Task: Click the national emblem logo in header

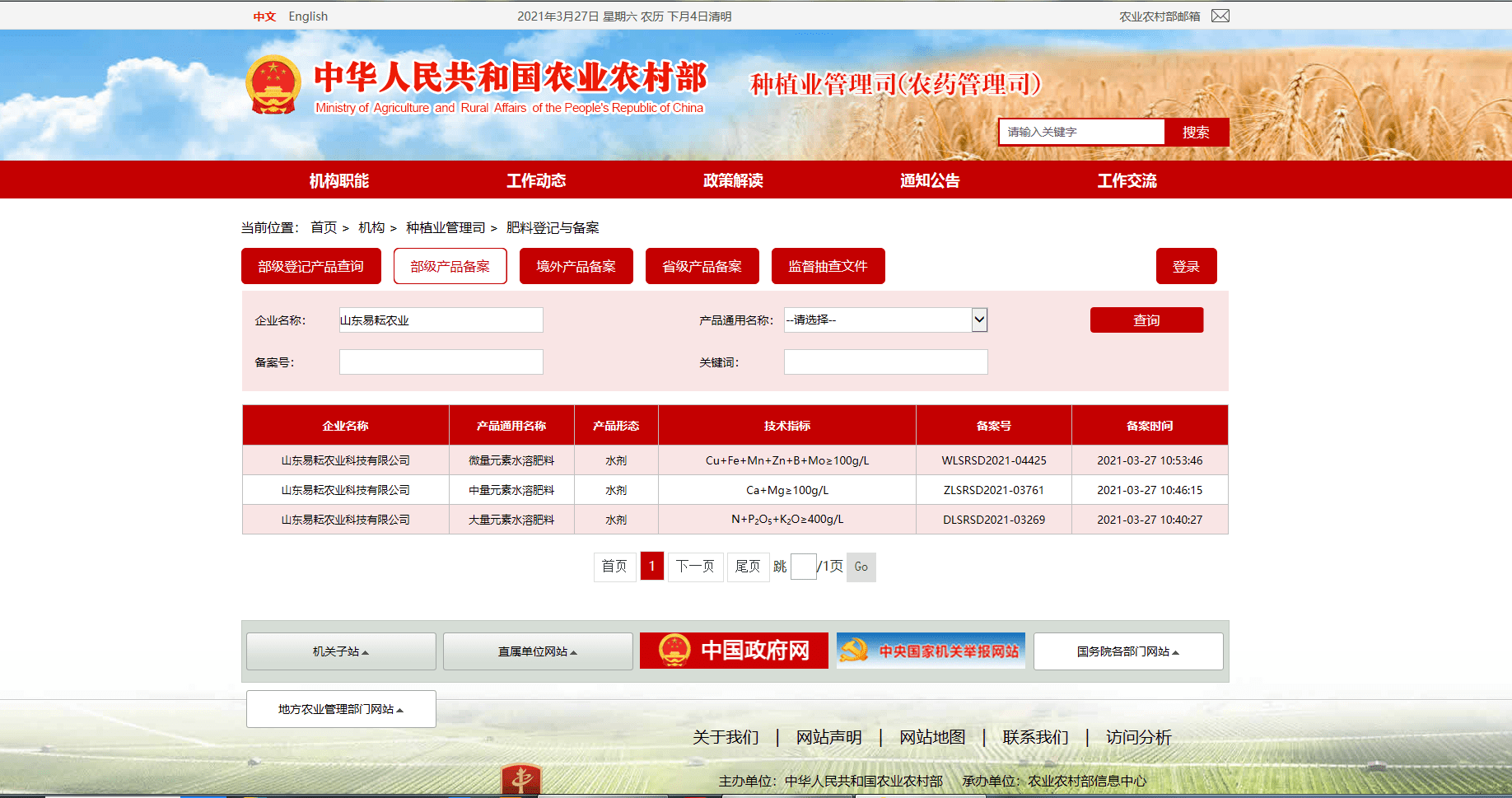Action: (x=273, y=85)
